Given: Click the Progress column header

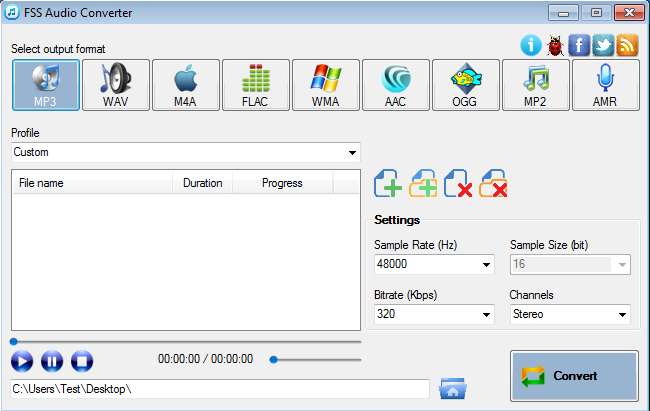Looking at the screenshot, I should point(283,183).
